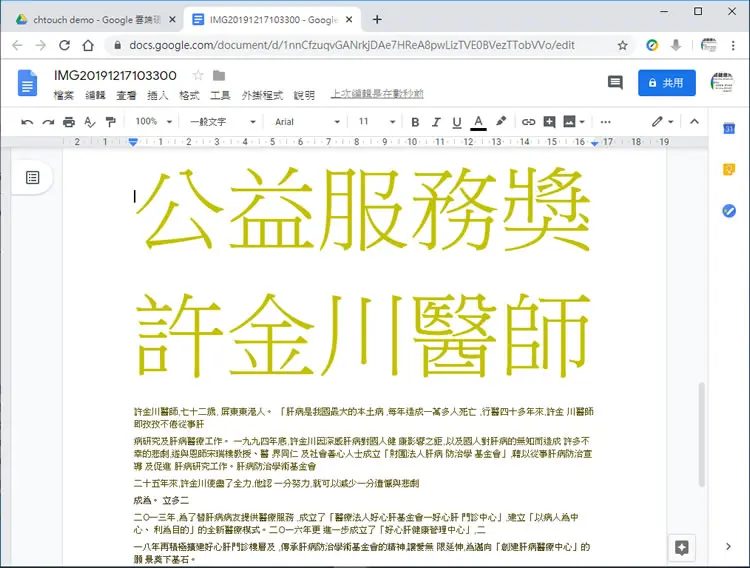750x568 pixels.
Task: Click the blue 共用 share button
Action: coord(667,83)
